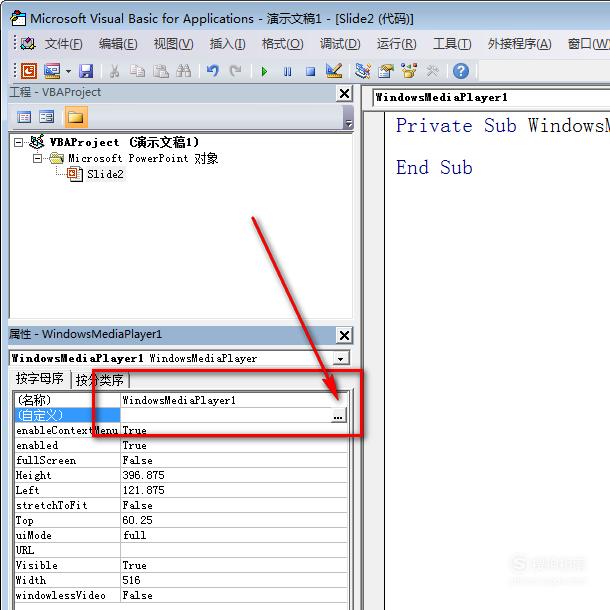Open the 视图(V) menu

point(174,44)
